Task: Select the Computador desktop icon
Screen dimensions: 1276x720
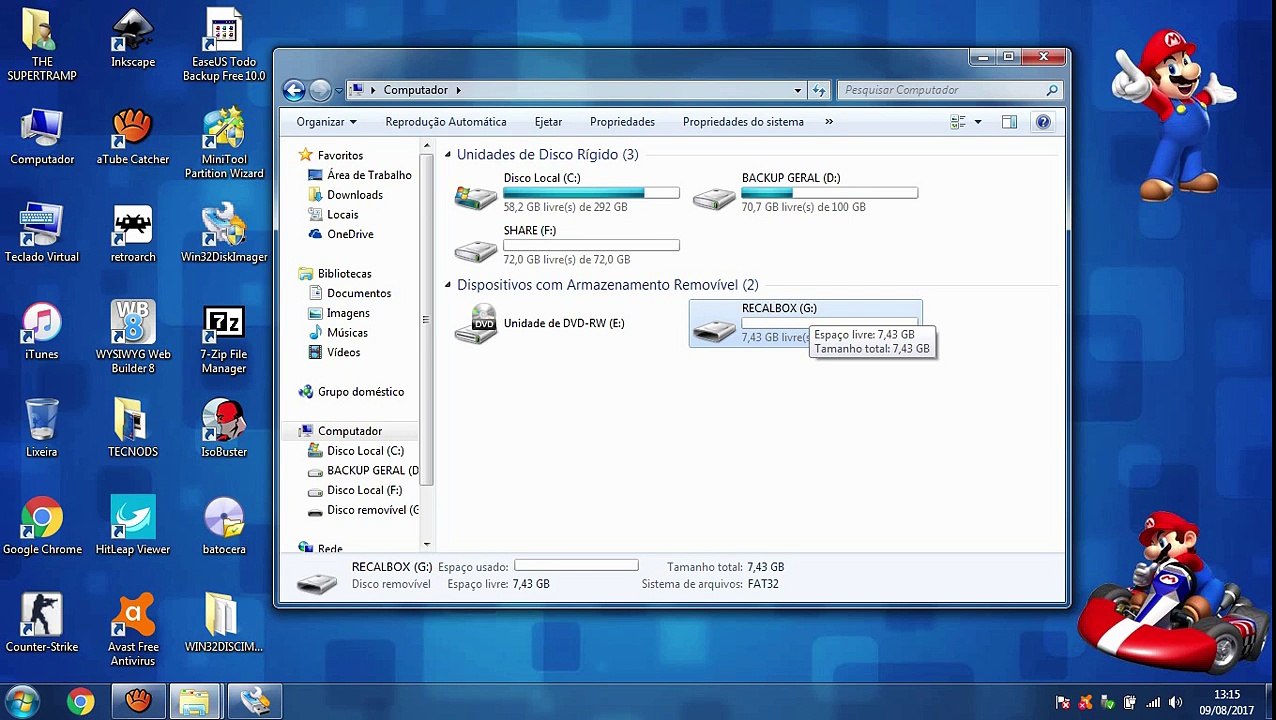Action: coord(42,137)
